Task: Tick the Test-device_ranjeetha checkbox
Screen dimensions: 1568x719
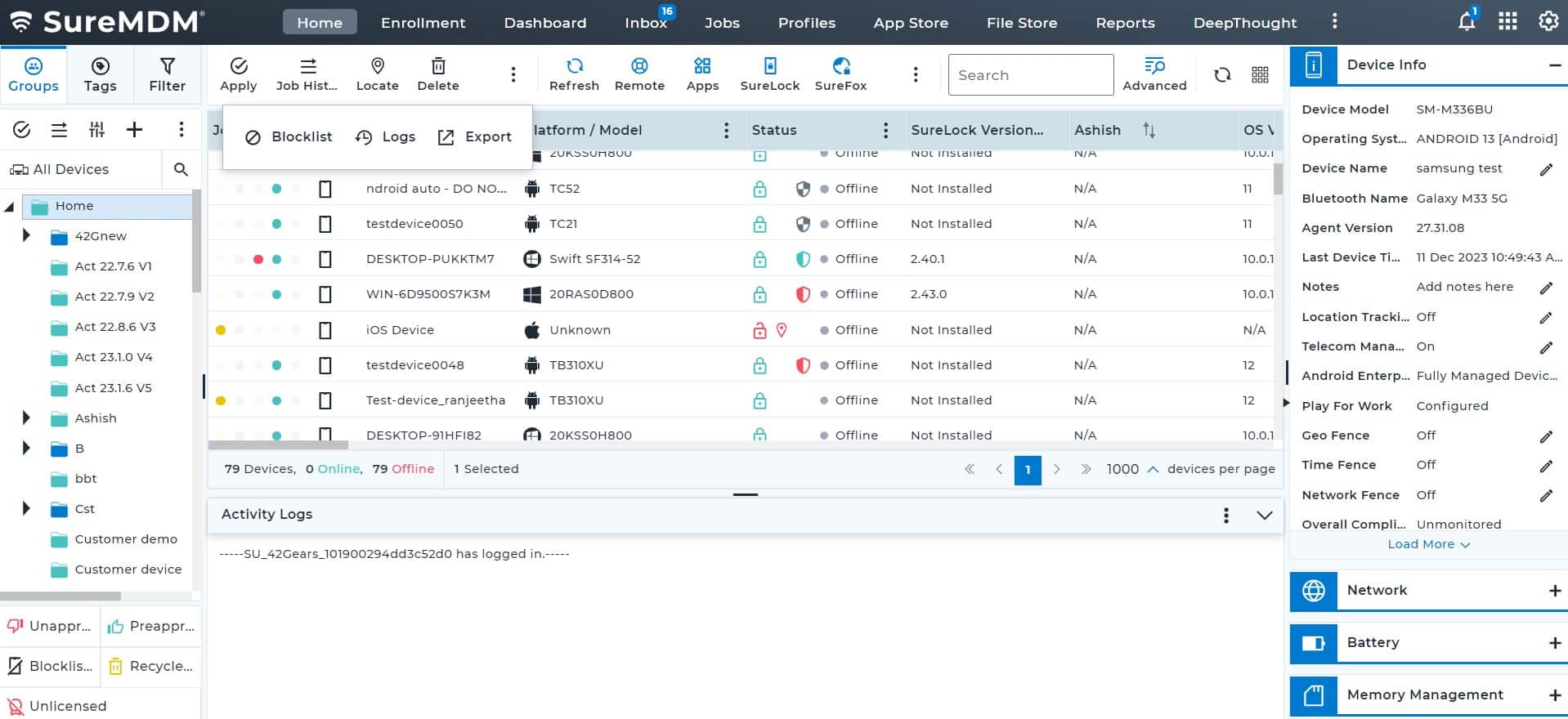Action: click(325, 400)
